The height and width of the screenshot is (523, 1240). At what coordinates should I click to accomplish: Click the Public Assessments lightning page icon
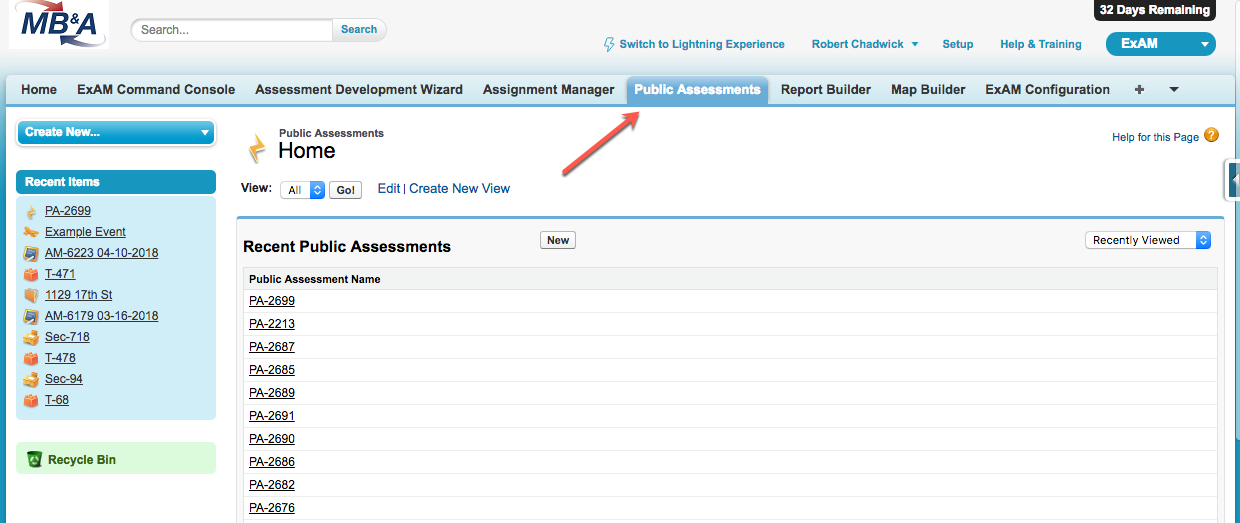coord(257,147)
